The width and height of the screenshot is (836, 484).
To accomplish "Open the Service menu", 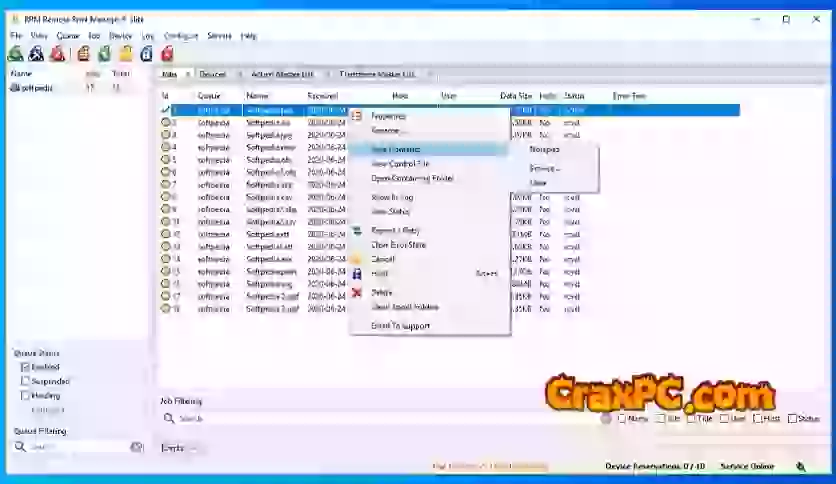I will coord(219,36).
